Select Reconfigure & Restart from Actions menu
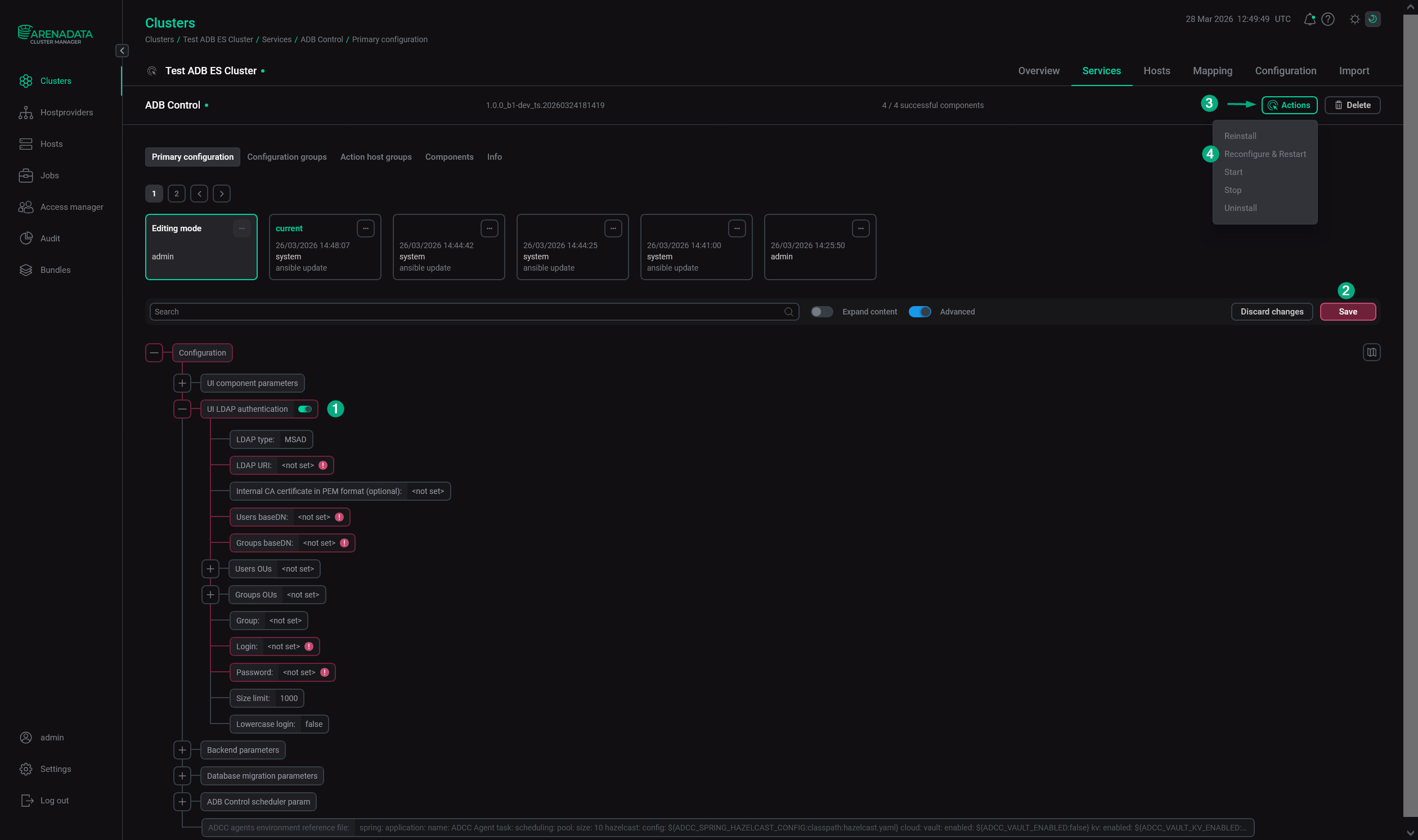Viewport: 1418px width, 840px height. (x=1264, y=154)
